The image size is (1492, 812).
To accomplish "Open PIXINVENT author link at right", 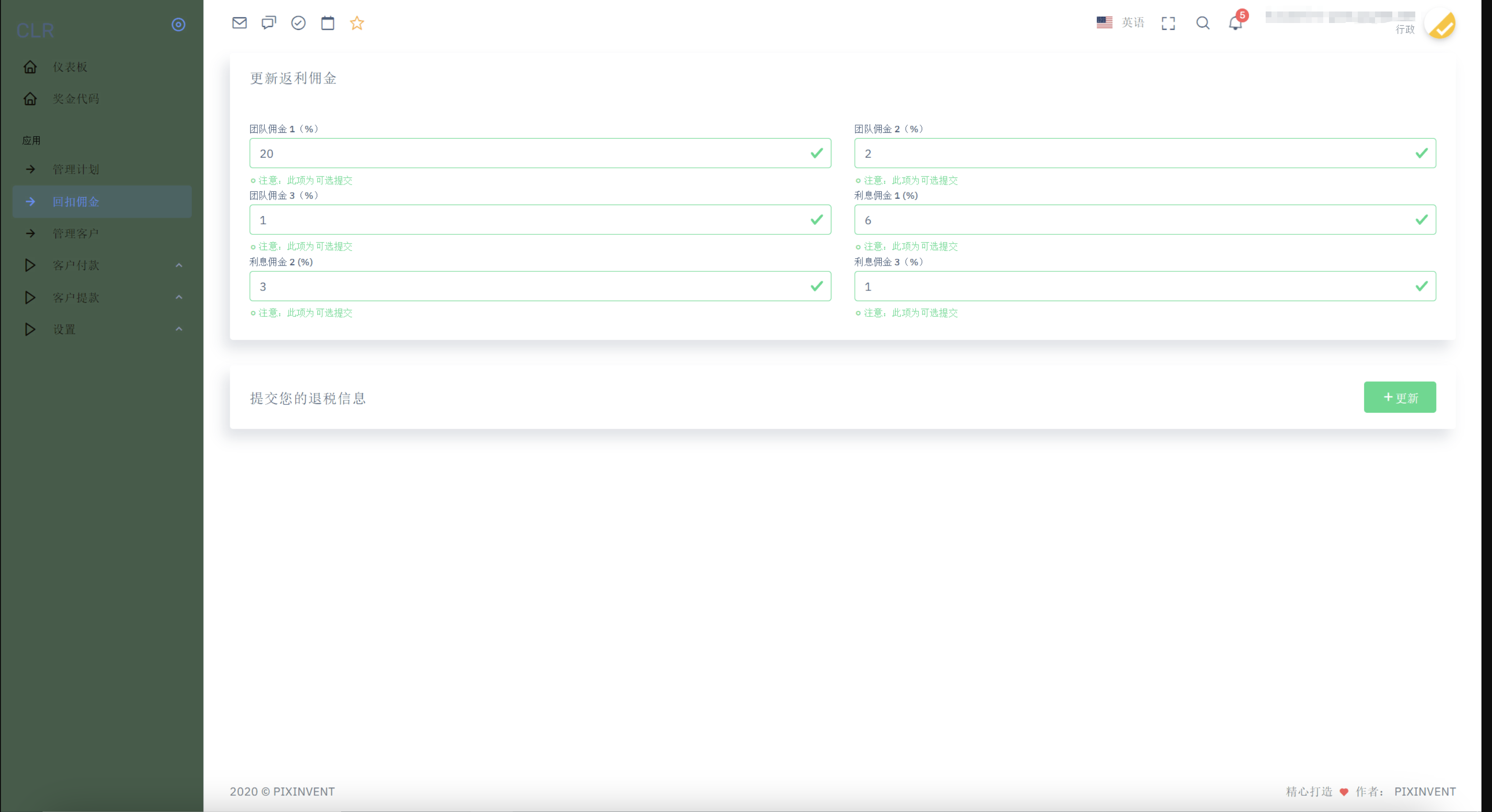I will click(1425, 791).
